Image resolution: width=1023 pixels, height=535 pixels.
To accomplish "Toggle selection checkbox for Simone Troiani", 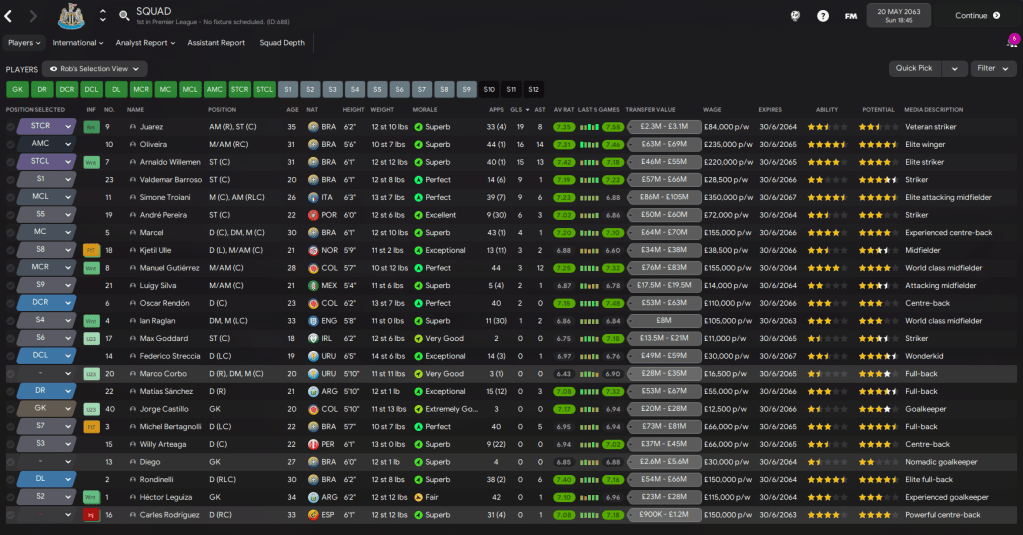I will point(11,197).
